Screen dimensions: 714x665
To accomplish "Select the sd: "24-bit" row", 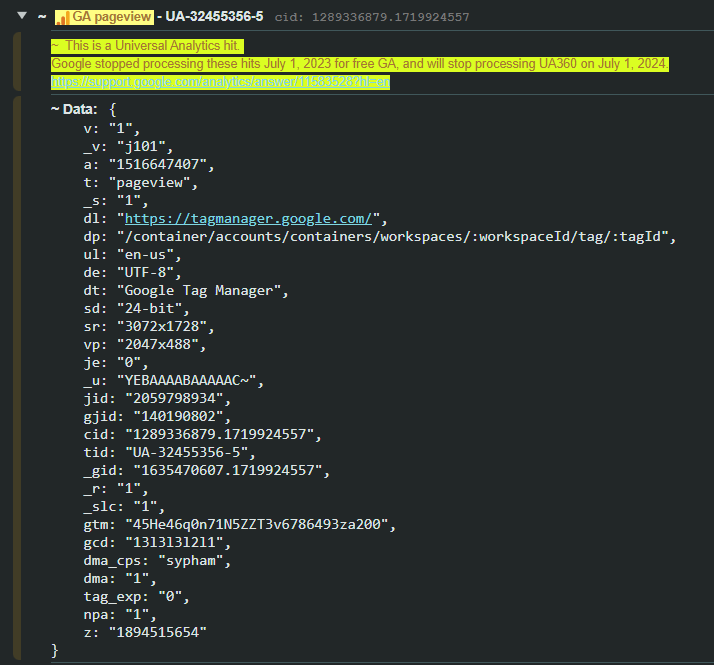I will tap(137, 309).
